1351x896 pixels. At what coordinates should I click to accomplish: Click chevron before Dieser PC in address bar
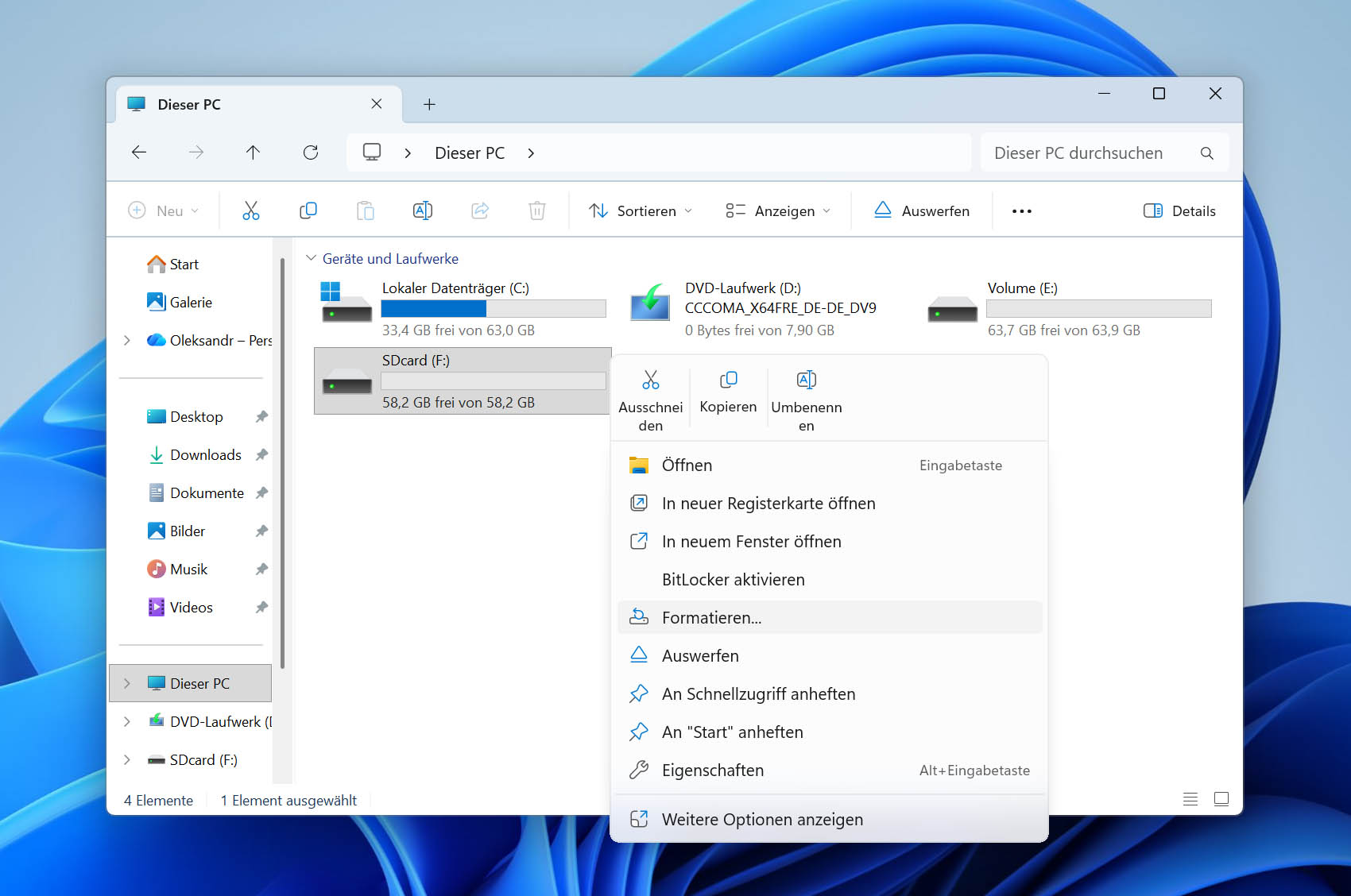pyautogui.click(x=408, y=153)
